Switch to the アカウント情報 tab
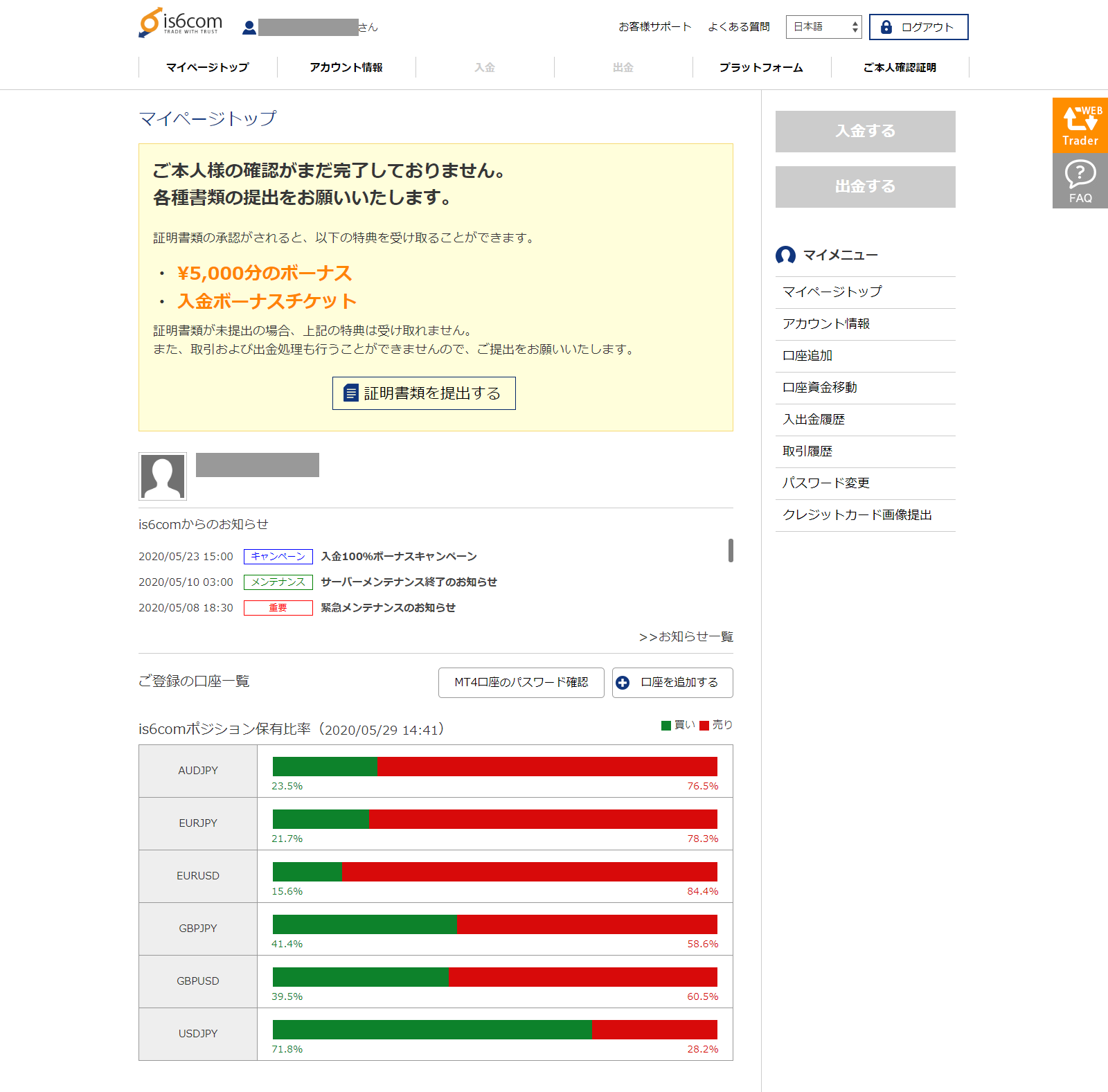This screenshot has height=1092, width=1108. [346, 67]
